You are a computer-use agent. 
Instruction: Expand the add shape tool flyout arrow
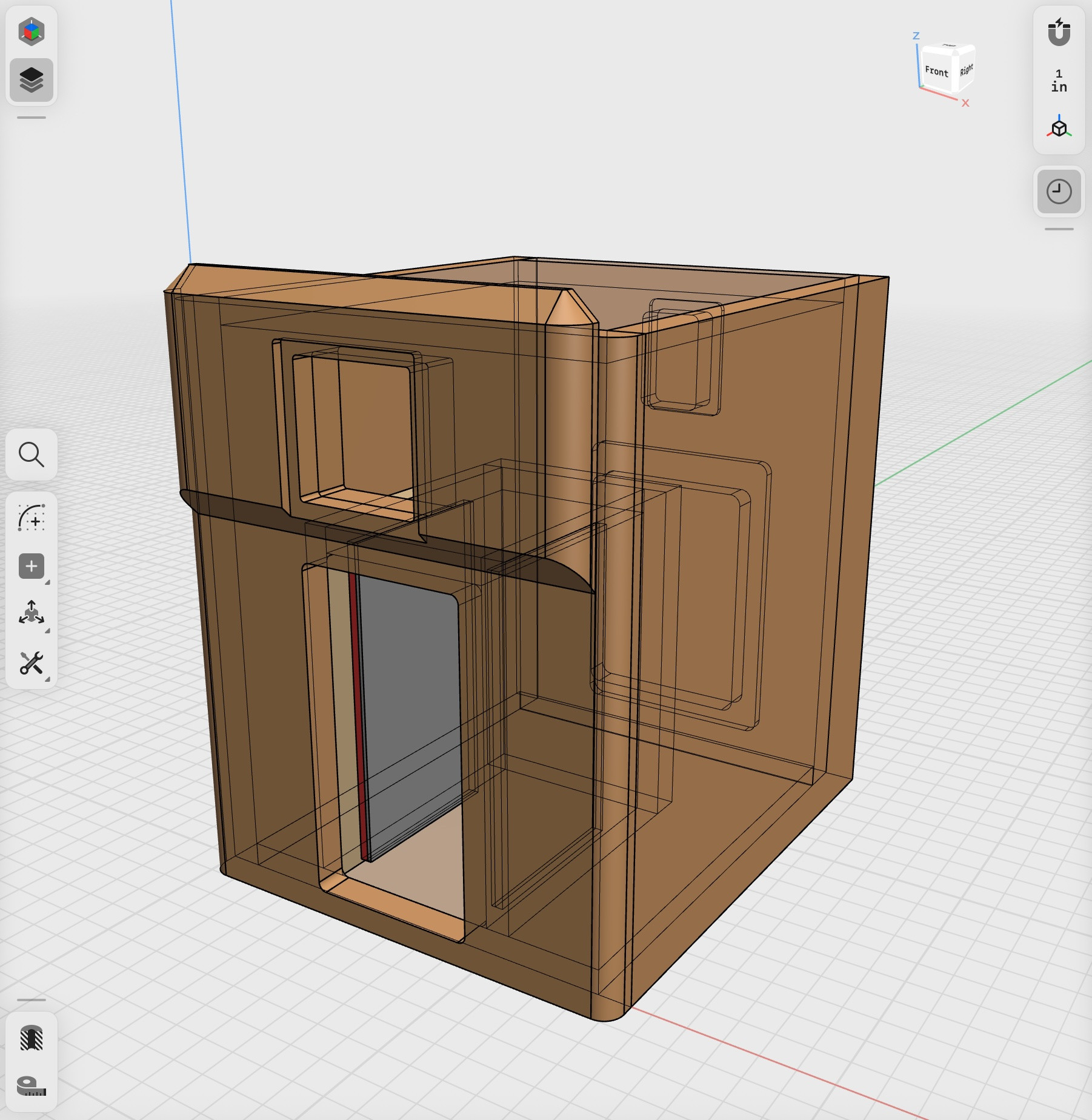pyautogui.click(x=48, y=582)
